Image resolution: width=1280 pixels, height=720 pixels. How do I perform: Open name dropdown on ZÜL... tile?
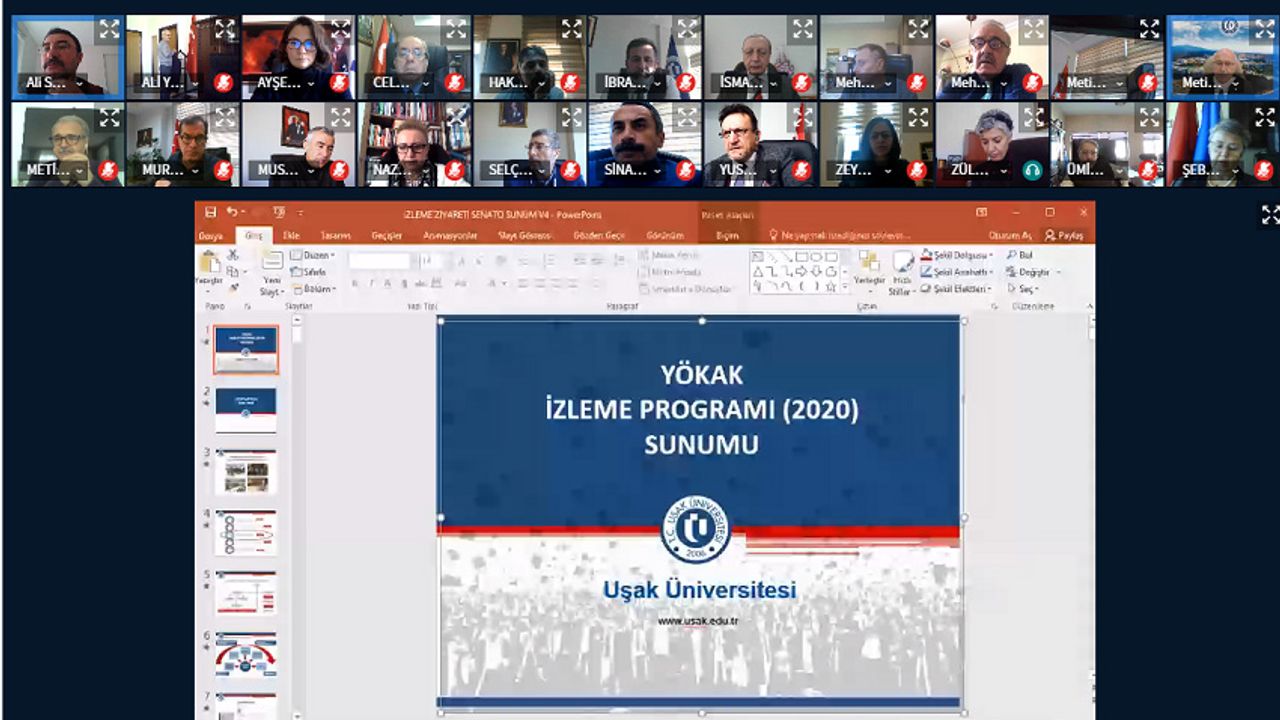point(1003,172)
